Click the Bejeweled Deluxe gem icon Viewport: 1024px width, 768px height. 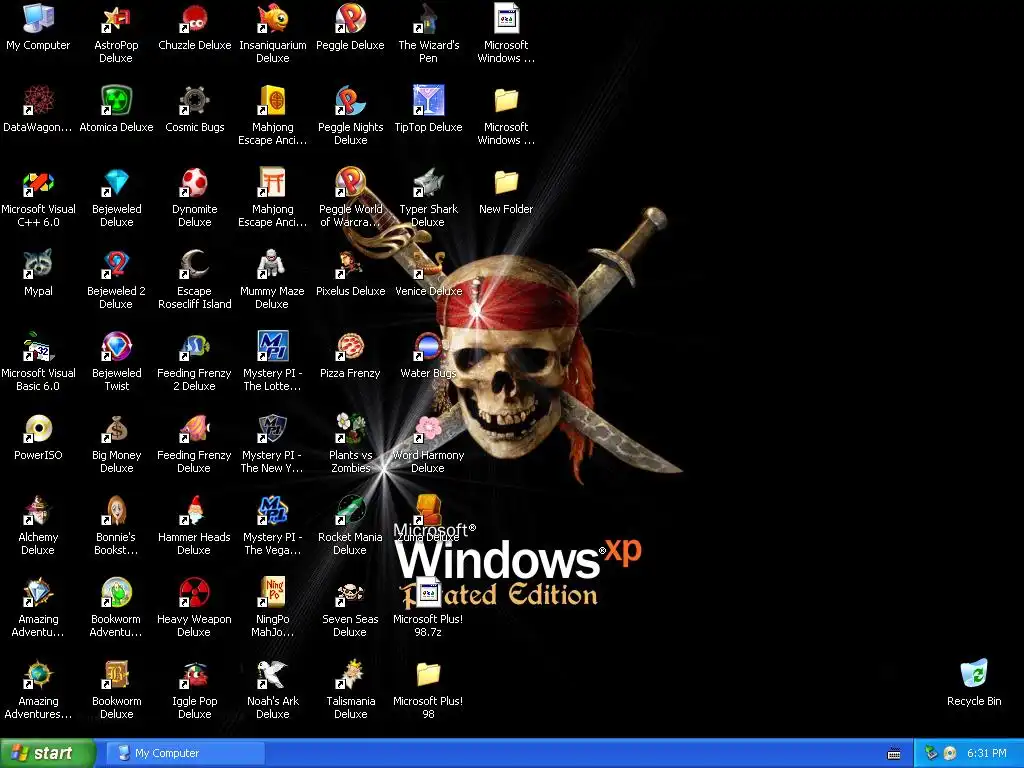[x=116, y=183]
